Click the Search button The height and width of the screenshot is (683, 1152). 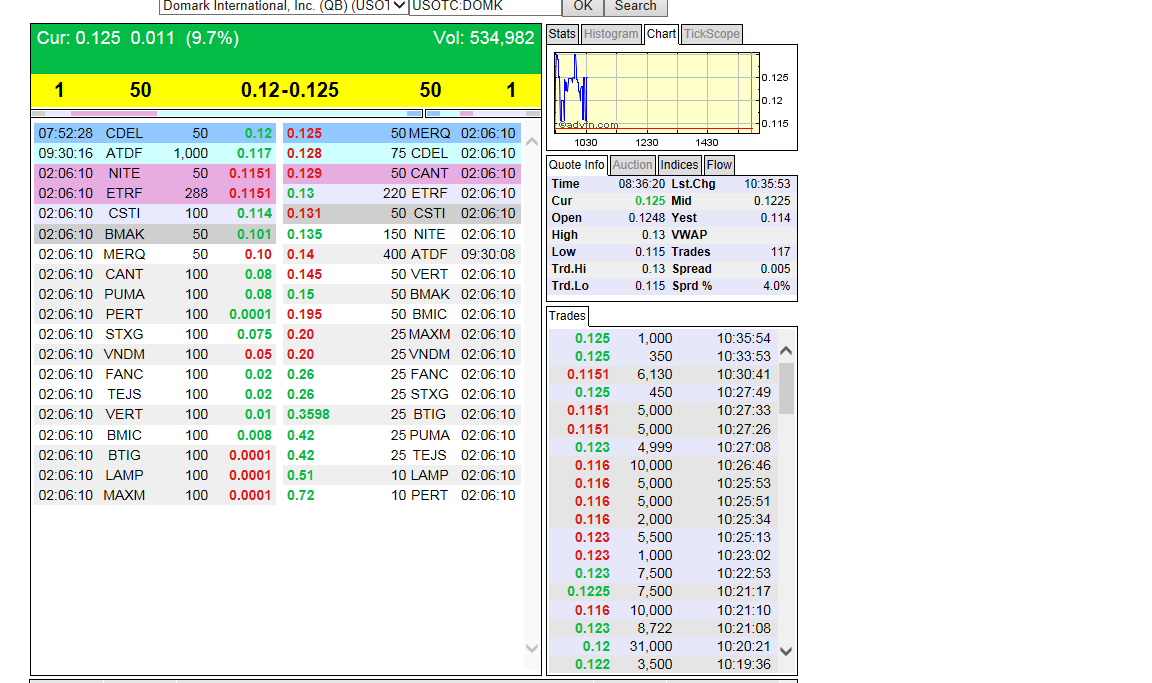pos(636,7)
